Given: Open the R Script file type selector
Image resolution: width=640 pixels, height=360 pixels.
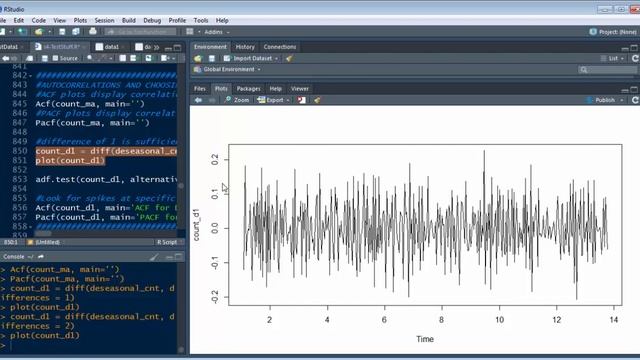Looking at the screenshot, I should tap(169, 242).
